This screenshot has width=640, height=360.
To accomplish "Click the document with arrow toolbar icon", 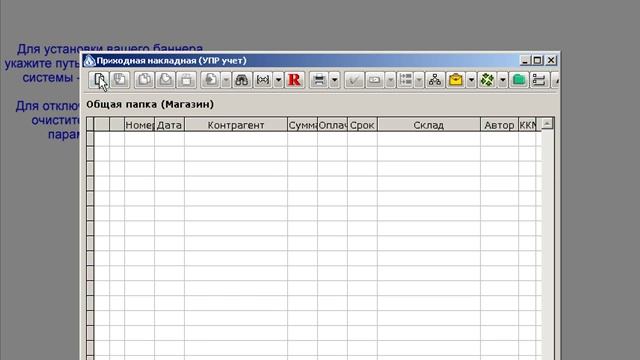I will tap(211, 80).
